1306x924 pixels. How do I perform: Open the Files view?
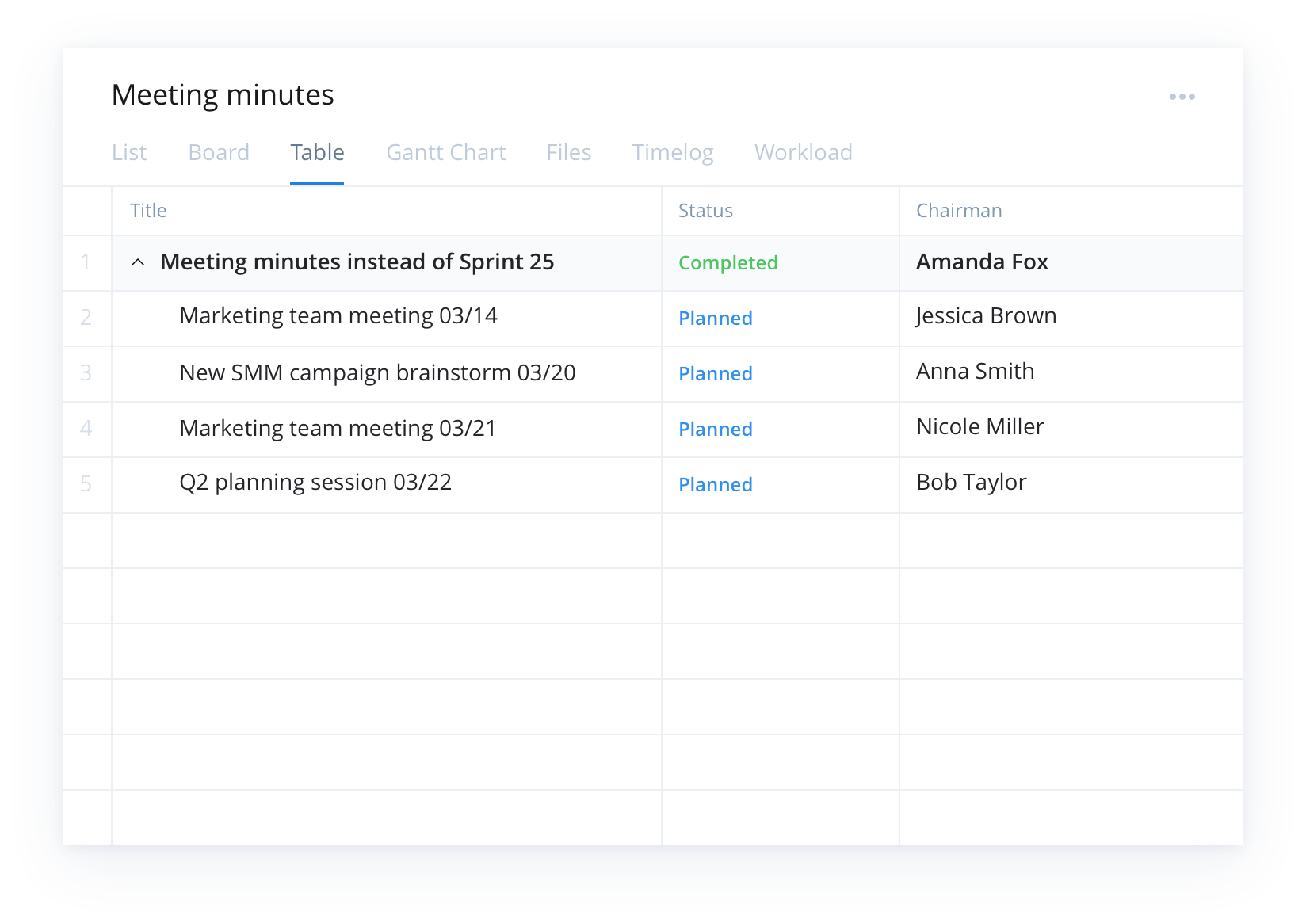[x=568, y=152]
